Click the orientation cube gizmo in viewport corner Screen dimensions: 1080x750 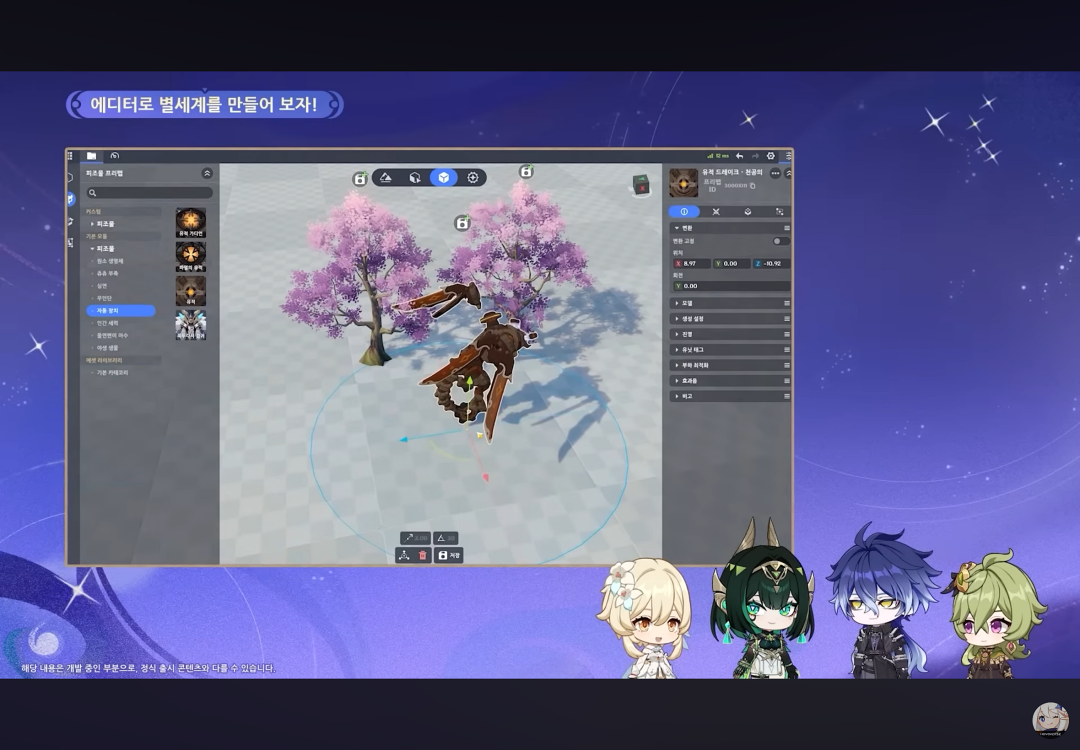pos(641,185)
